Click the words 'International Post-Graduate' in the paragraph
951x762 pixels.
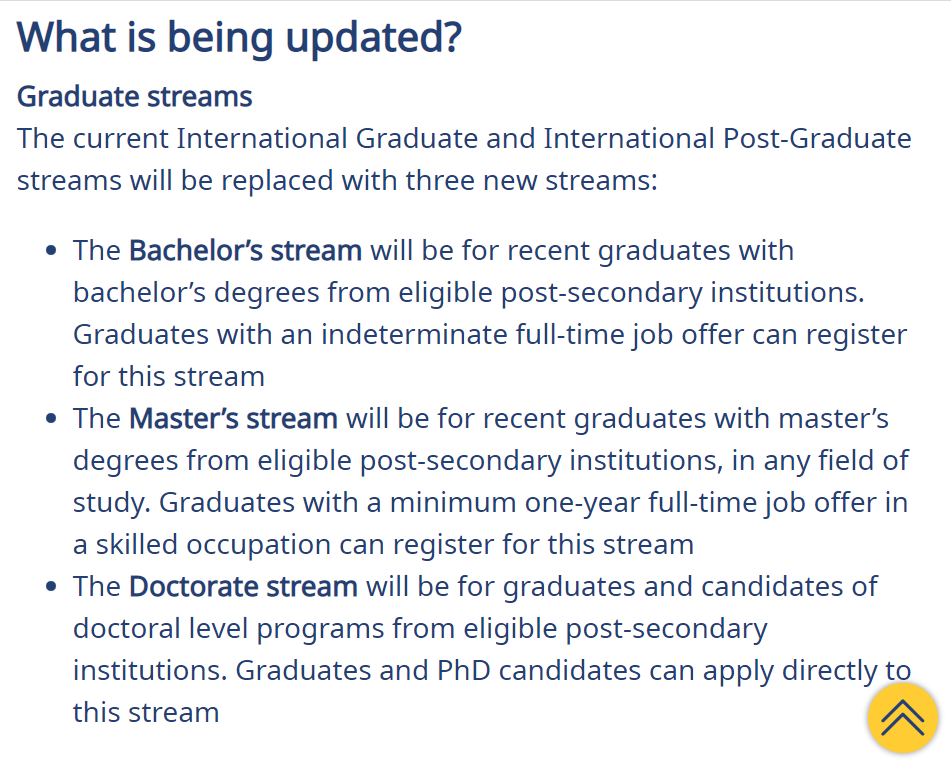(727, 138)
